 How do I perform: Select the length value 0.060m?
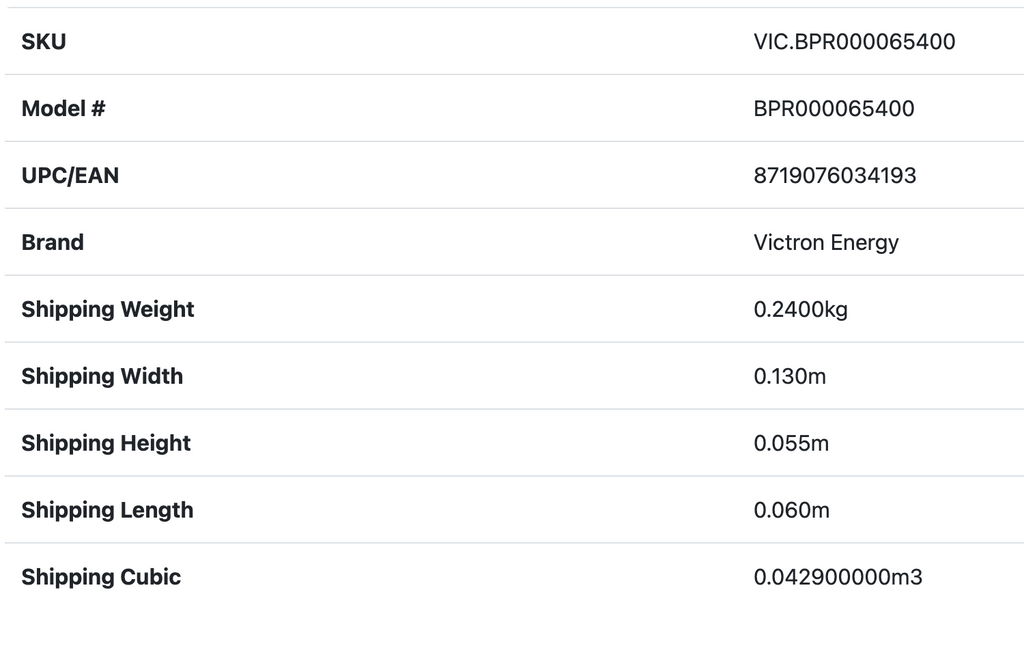pos(791,511)
